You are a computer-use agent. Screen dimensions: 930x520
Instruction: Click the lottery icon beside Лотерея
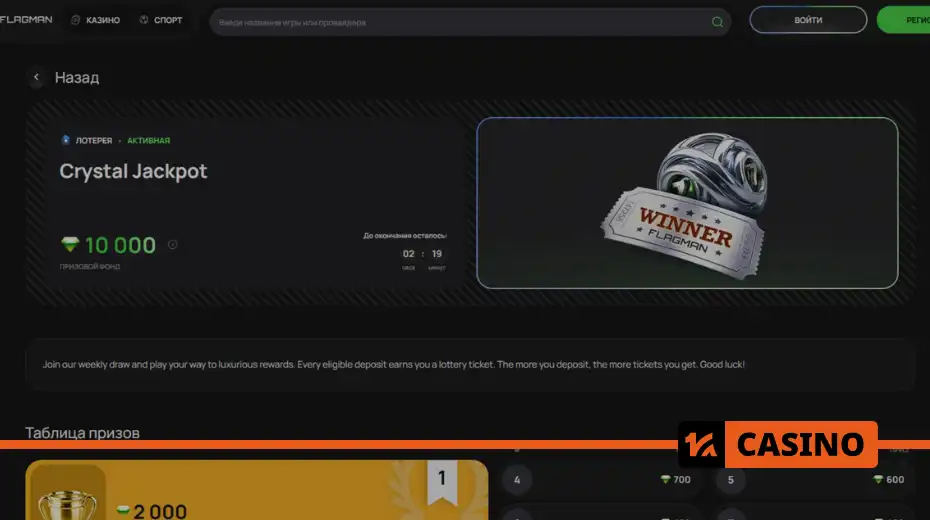66,140
